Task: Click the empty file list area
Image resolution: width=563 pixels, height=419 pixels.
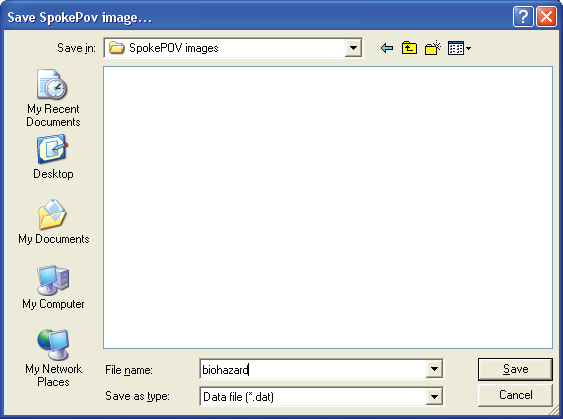Action: 328,207
